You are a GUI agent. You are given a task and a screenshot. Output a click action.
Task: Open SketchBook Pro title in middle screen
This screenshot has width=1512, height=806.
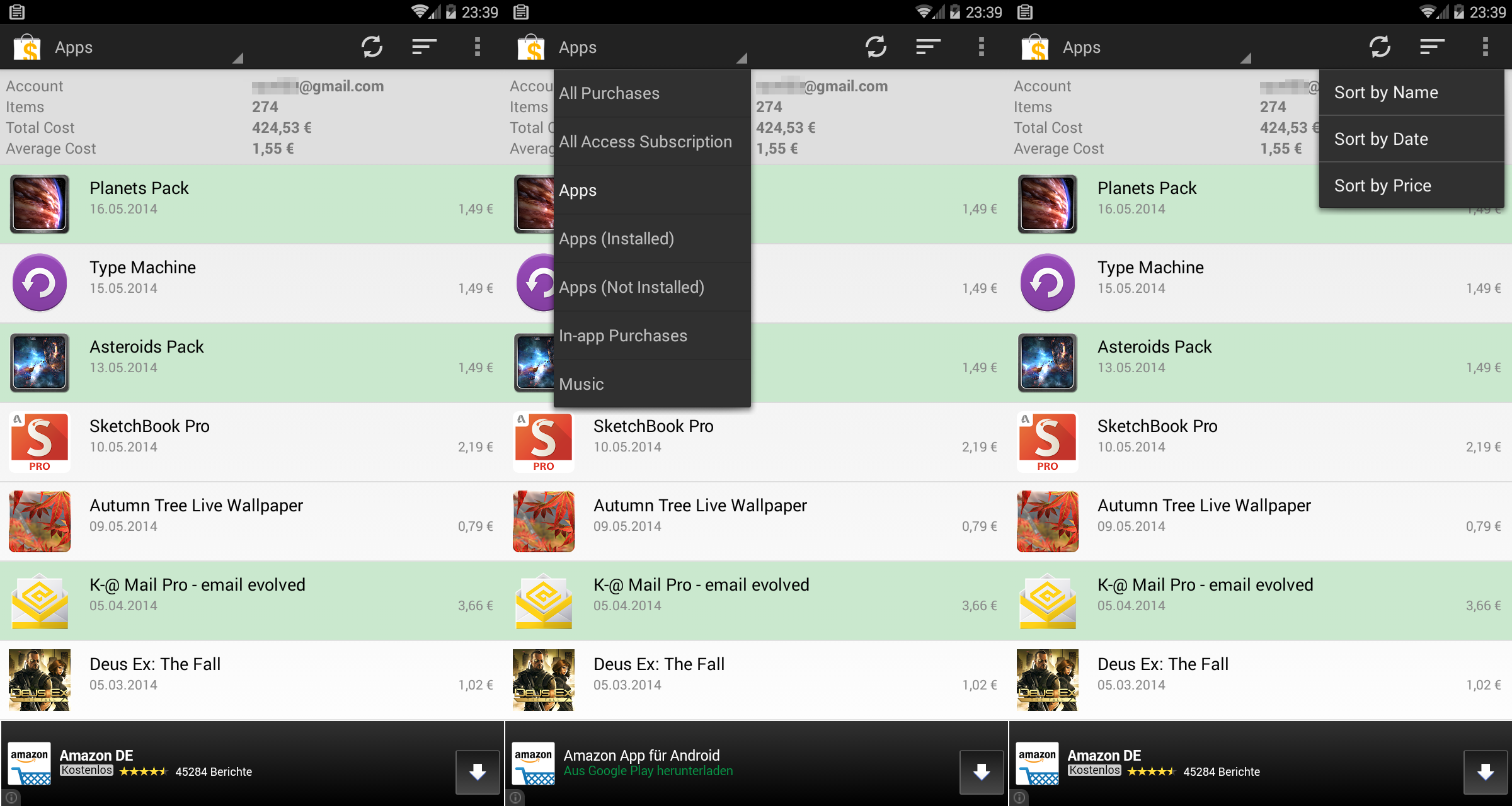653,426
